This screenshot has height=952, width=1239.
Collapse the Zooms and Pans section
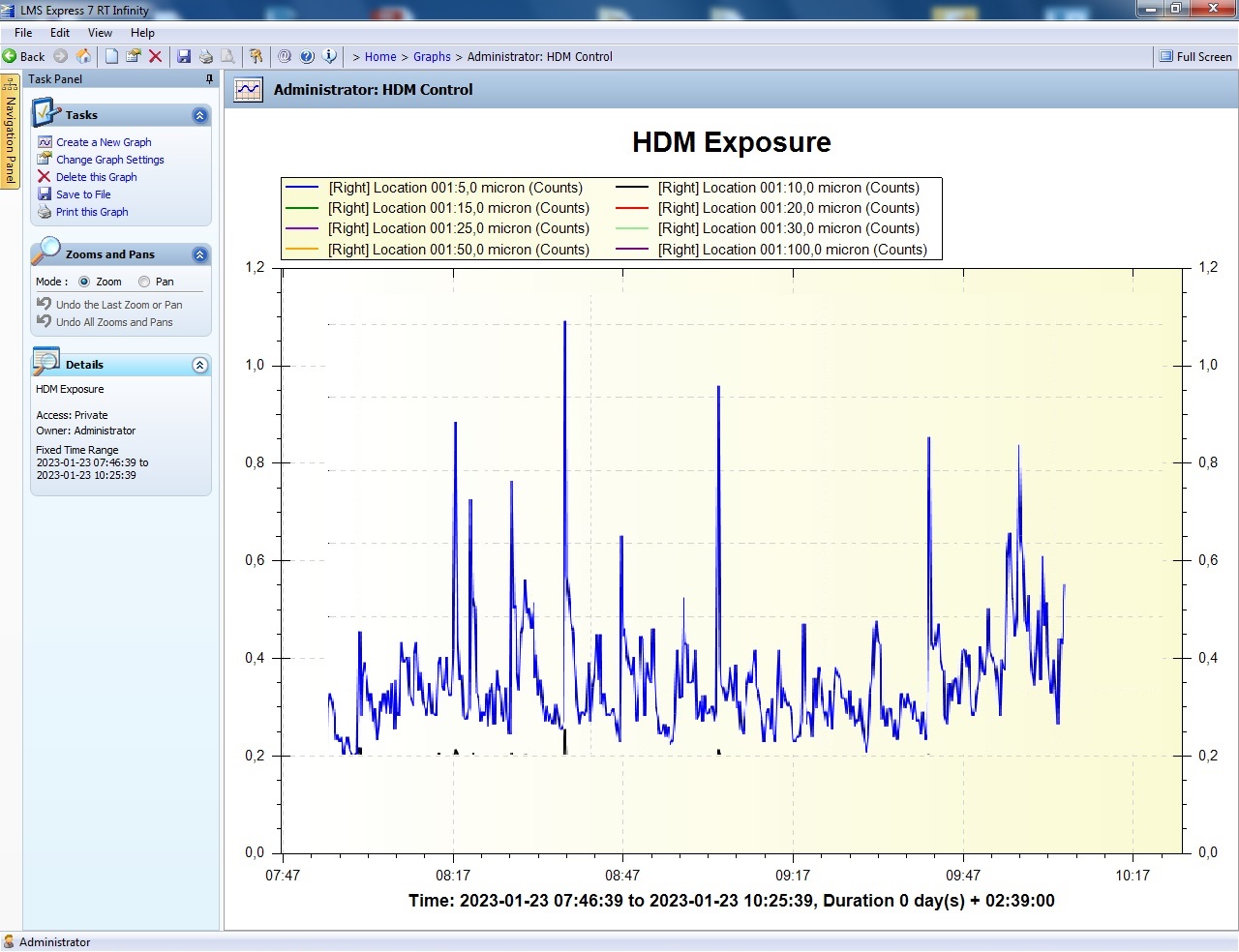[199, 255]
